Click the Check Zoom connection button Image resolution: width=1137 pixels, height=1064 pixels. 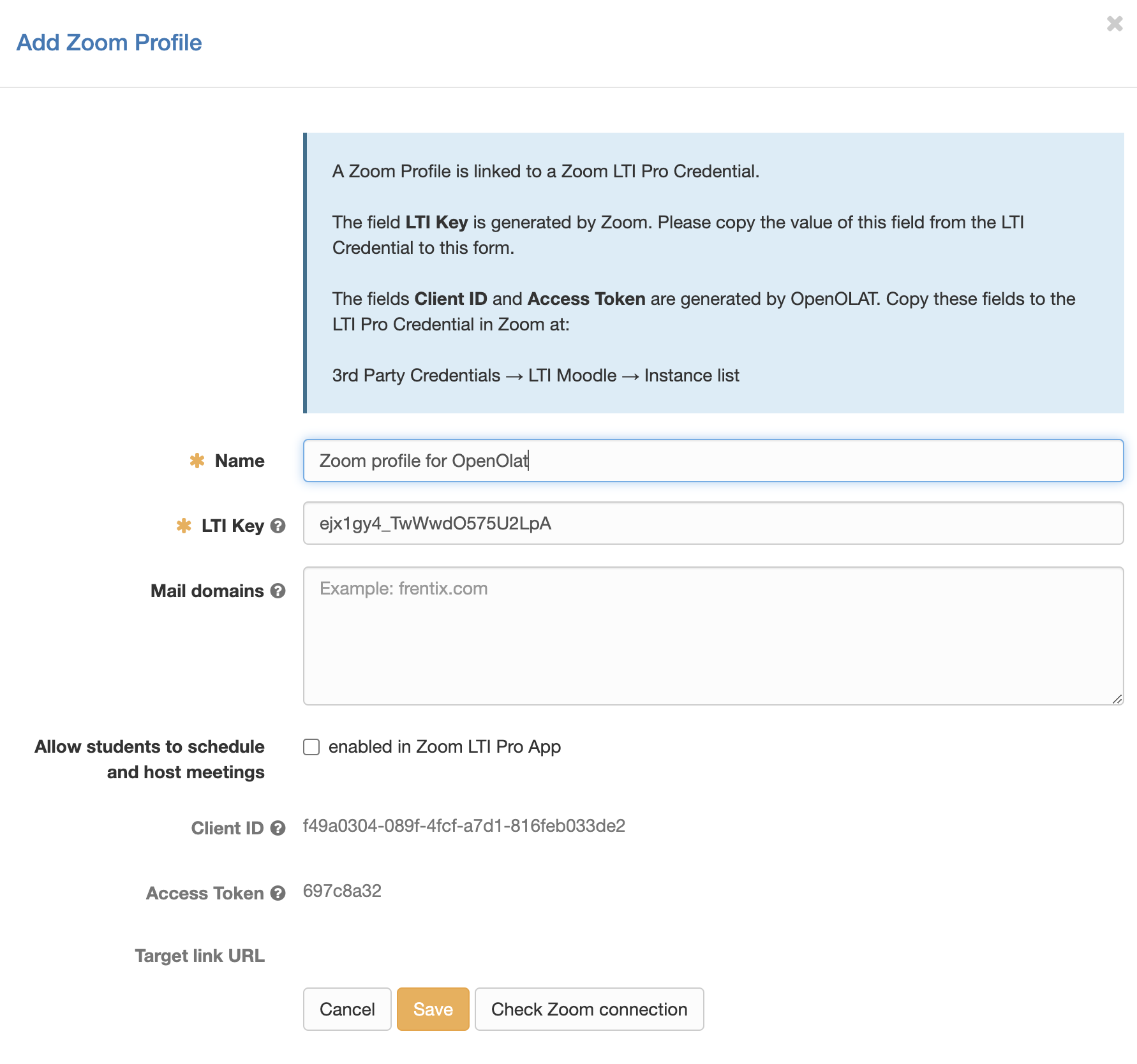(x=589, y=1009)
